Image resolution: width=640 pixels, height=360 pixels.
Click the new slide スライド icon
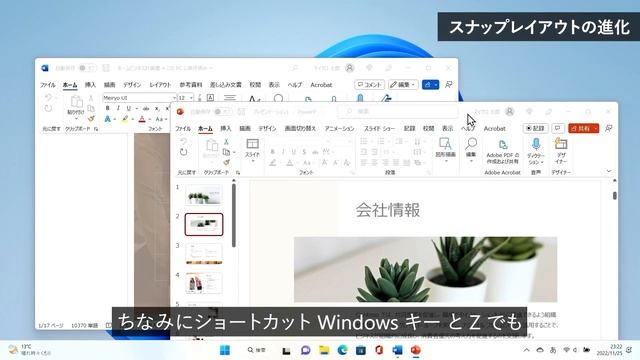252,144
